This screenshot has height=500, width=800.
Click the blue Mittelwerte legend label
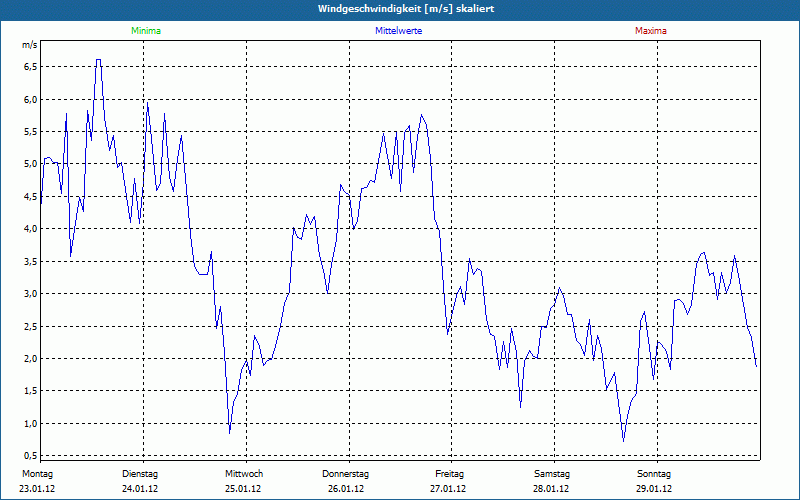pos(398,31)
